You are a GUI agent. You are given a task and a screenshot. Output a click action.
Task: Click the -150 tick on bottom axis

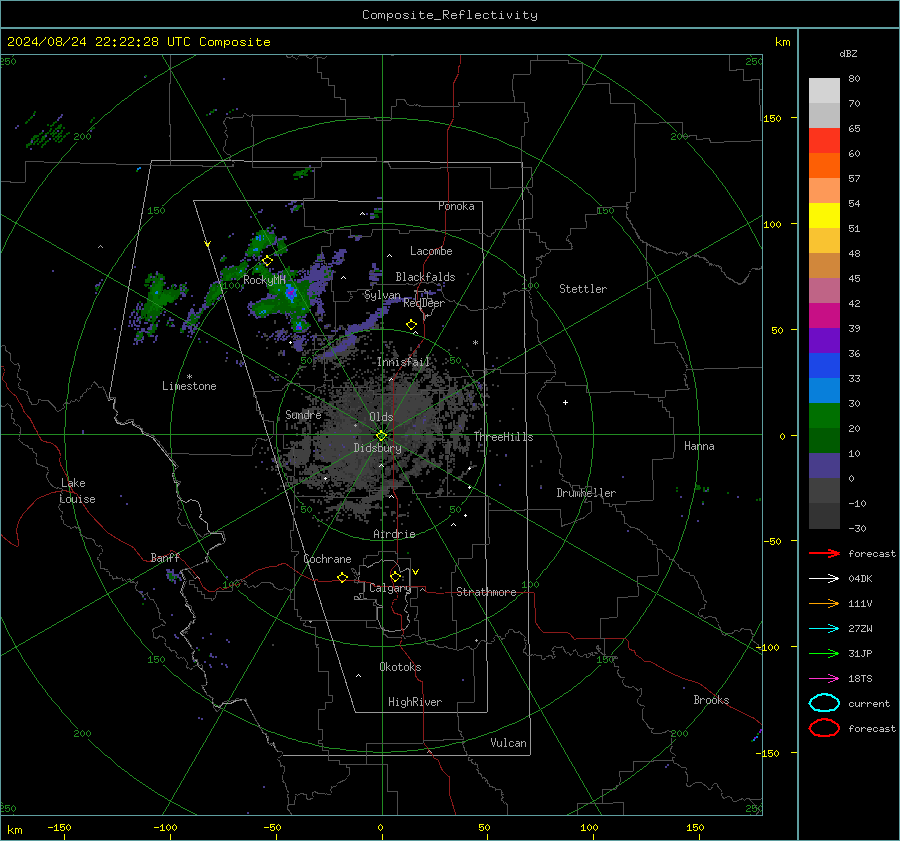(59, 827)
